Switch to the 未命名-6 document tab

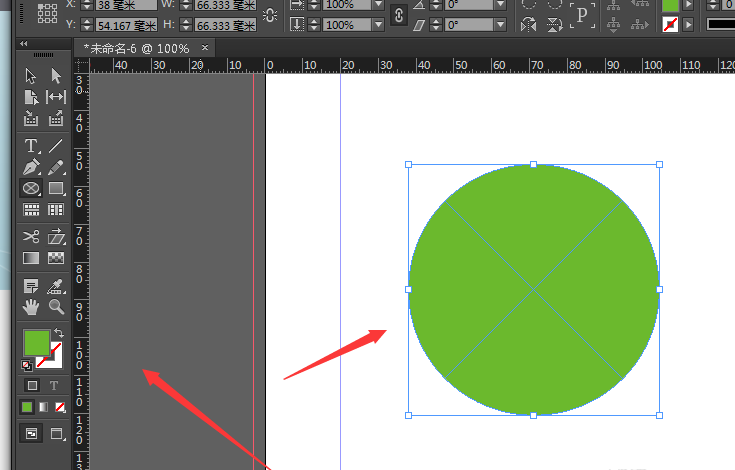(136, 48)
